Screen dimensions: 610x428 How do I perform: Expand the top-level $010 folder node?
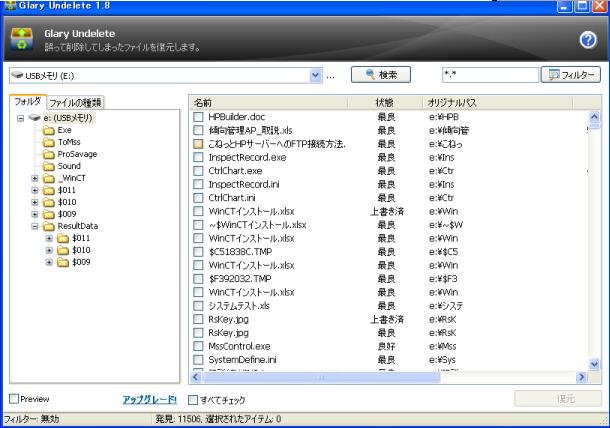[x=35, y=202]
